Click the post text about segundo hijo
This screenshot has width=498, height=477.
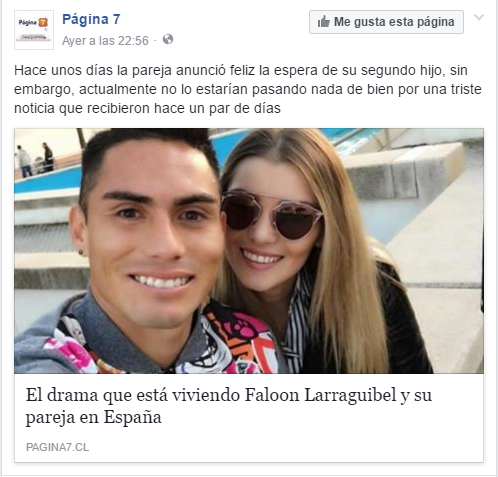tap(248, 89)
